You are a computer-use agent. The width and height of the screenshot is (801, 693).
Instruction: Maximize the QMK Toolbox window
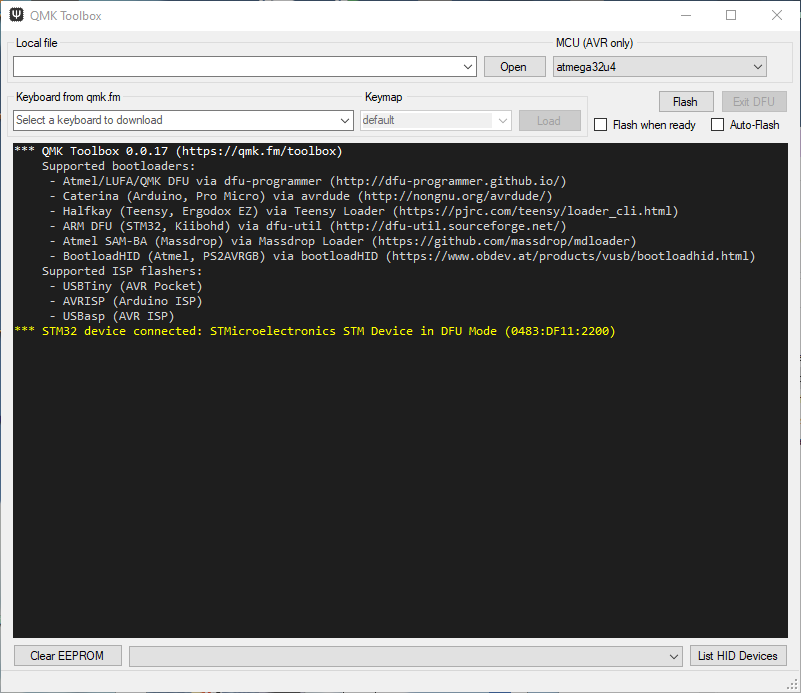point(731,16)
